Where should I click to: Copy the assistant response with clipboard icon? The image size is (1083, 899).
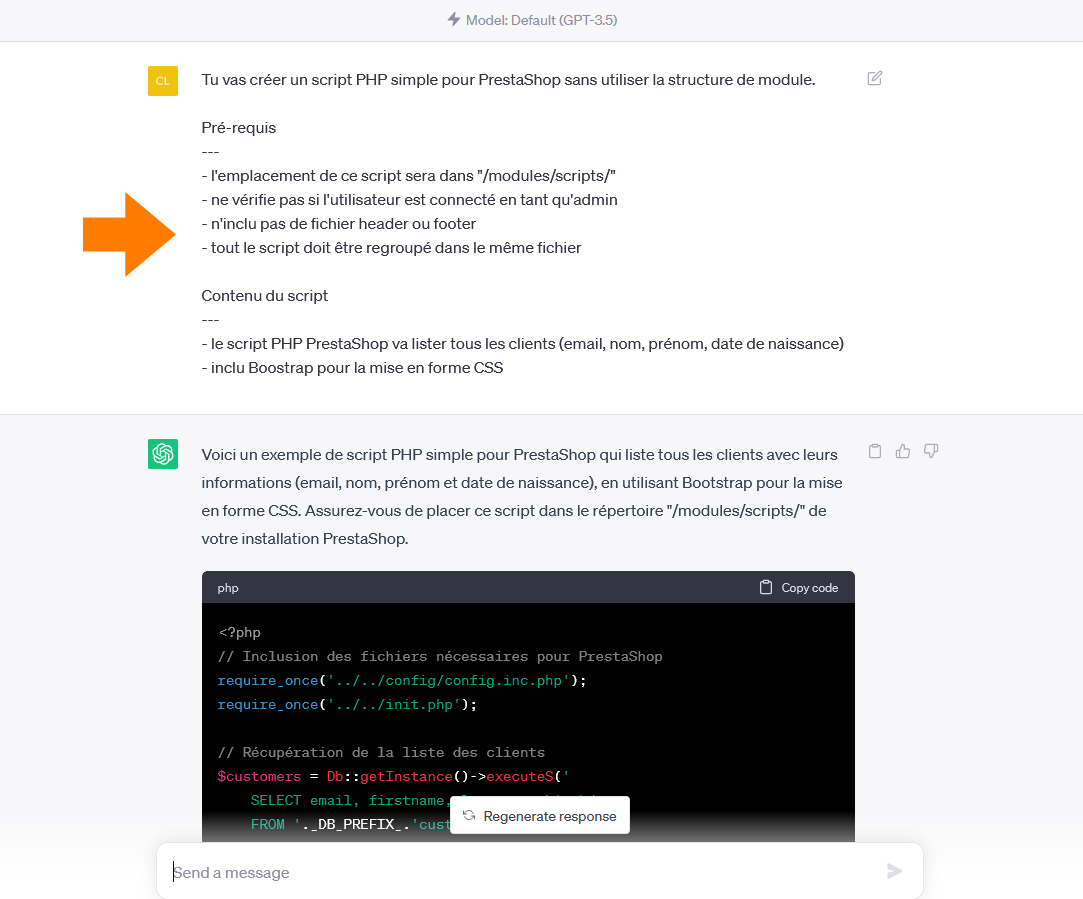874,451
